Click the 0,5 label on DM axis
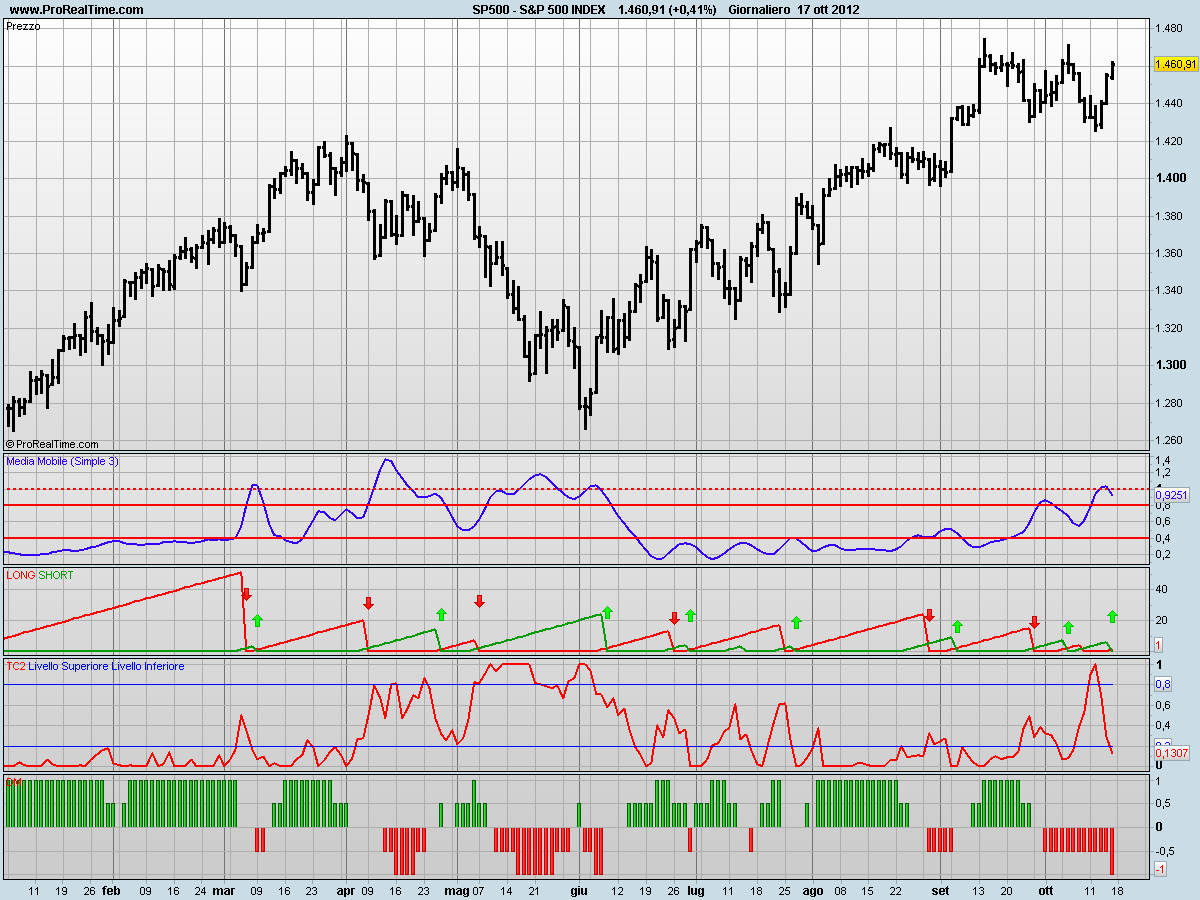Image resolution: width=1200 pixels, height=900 pixels. pyautogui.click(x=1162, y=804)
